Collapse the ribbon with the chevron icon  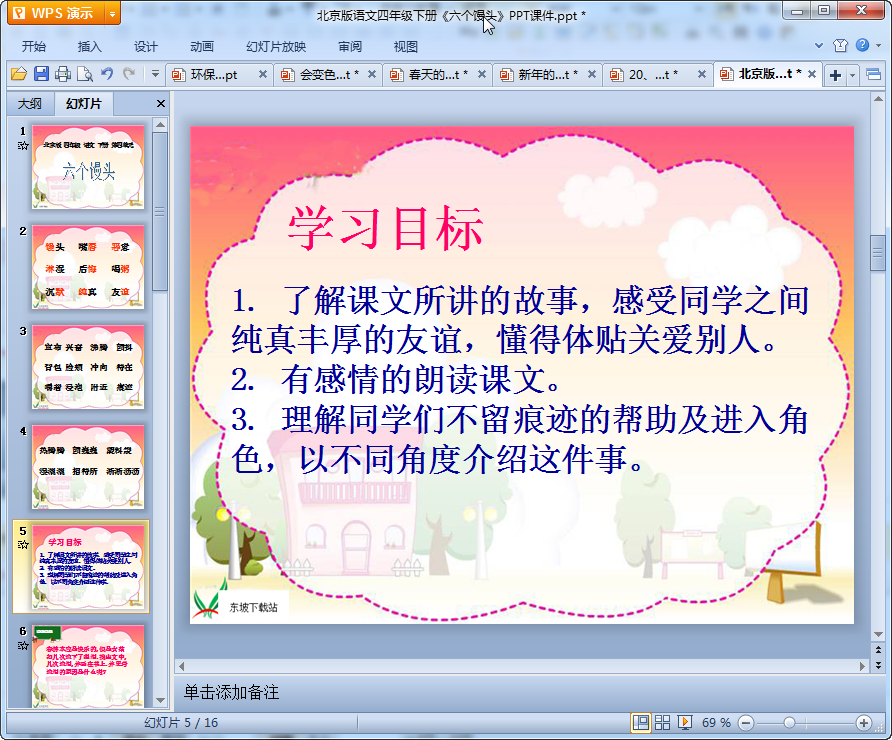point(819,46)
